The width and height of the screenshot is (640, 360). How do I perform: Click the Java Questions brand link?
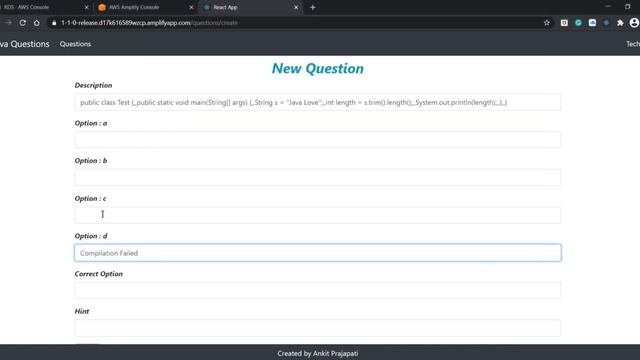coord(24,44)
